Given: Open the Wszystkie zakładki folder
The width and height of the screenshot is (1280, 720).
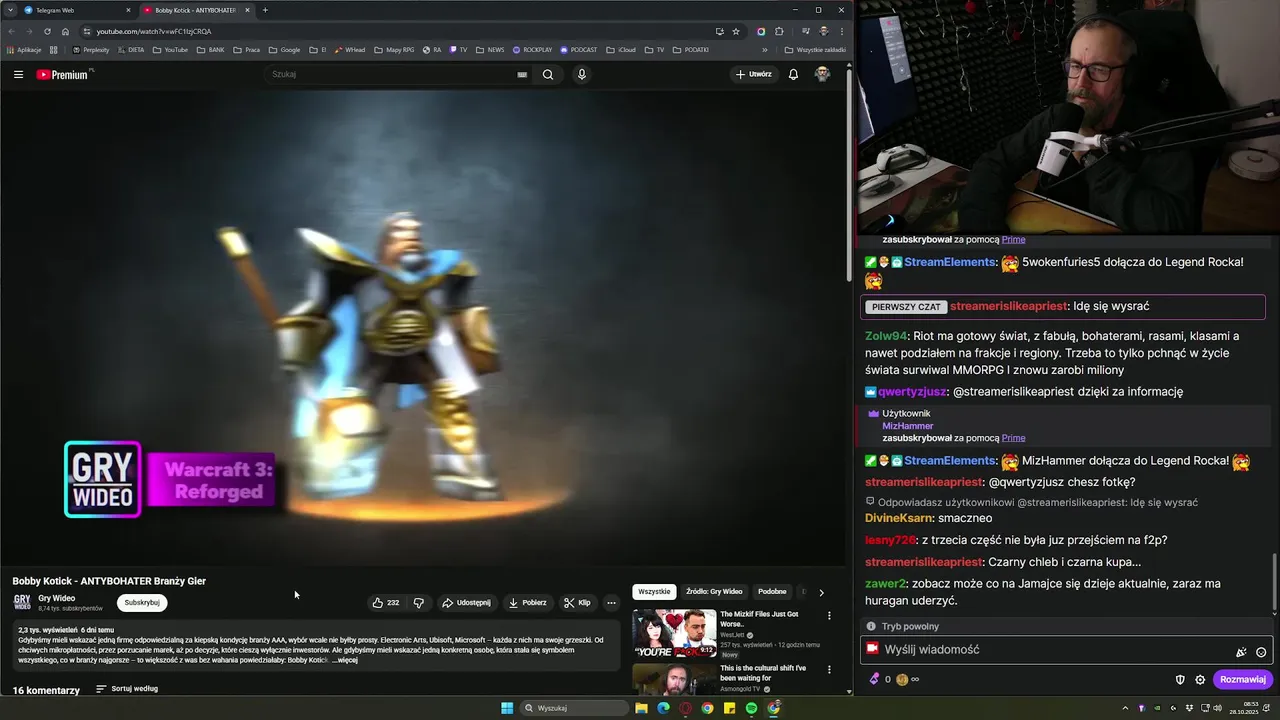Looking at the screenshot, I should [x=815, y=49].
